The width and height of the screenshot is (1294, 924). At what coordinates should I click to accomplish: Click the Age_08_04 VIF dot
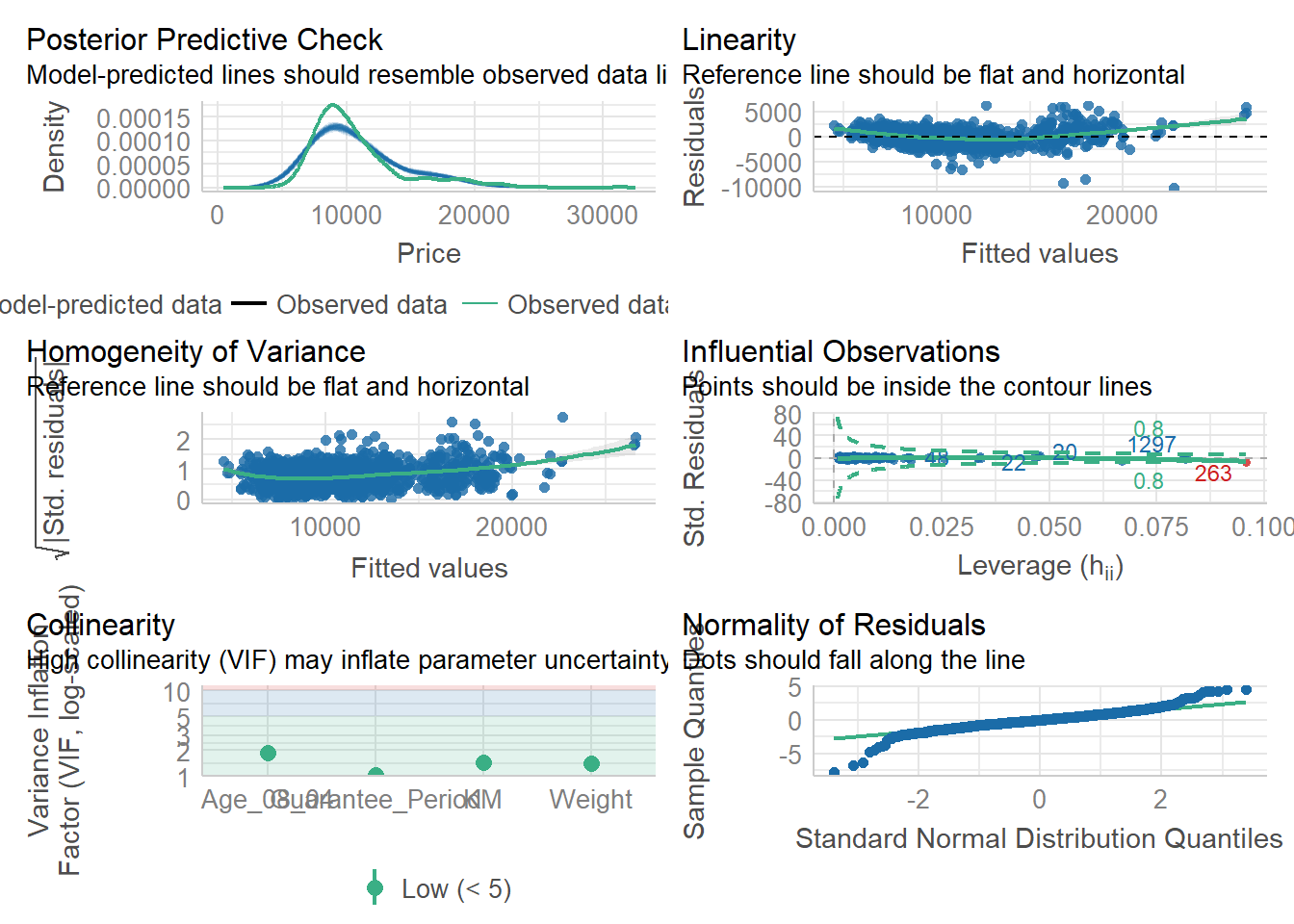click(x=268, y=753)
